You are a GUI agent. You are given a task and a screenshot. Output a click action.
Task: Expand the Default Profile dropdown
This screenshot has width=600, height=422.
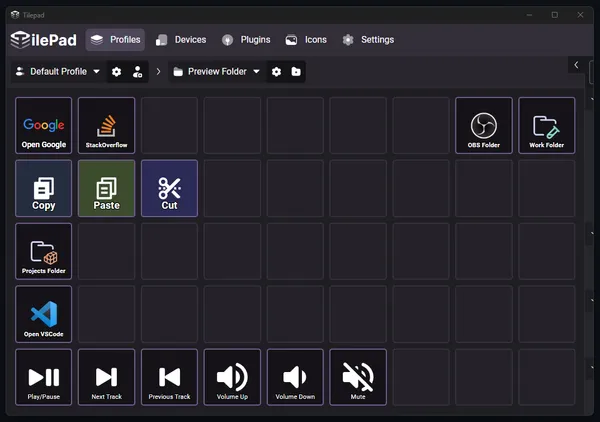click(58, 72)
